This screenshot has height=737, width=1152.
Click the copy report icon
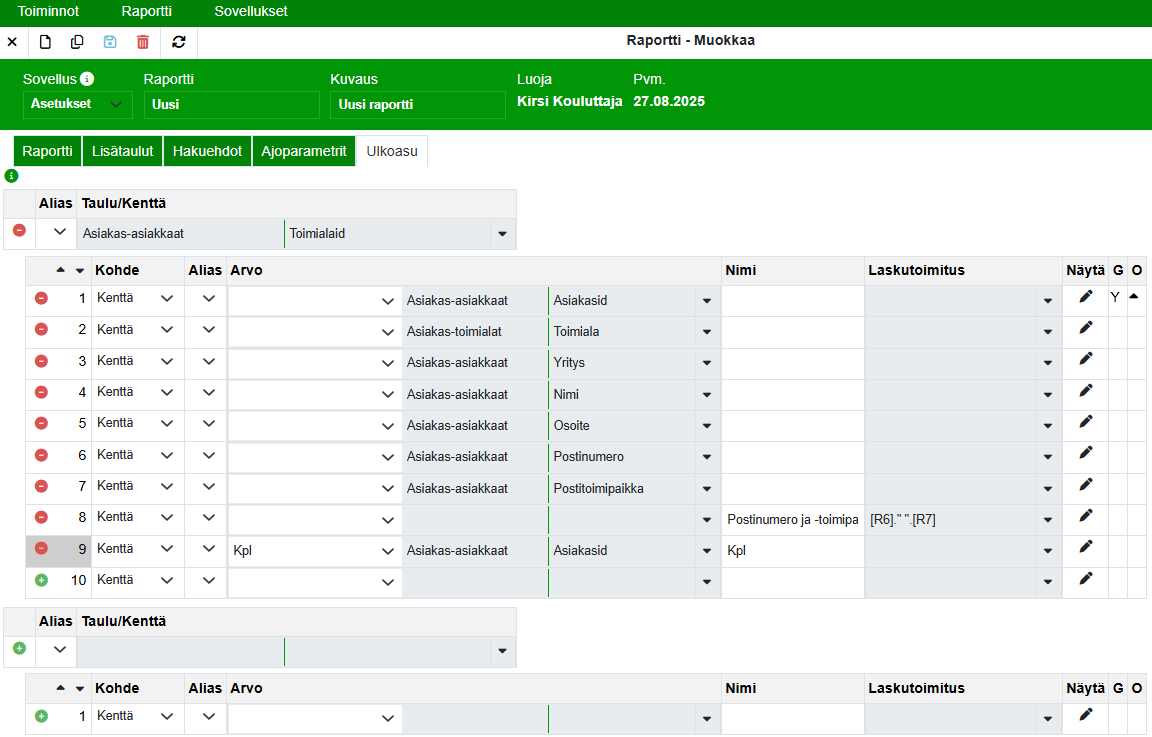pyautogui.click(x=77, y=42)
